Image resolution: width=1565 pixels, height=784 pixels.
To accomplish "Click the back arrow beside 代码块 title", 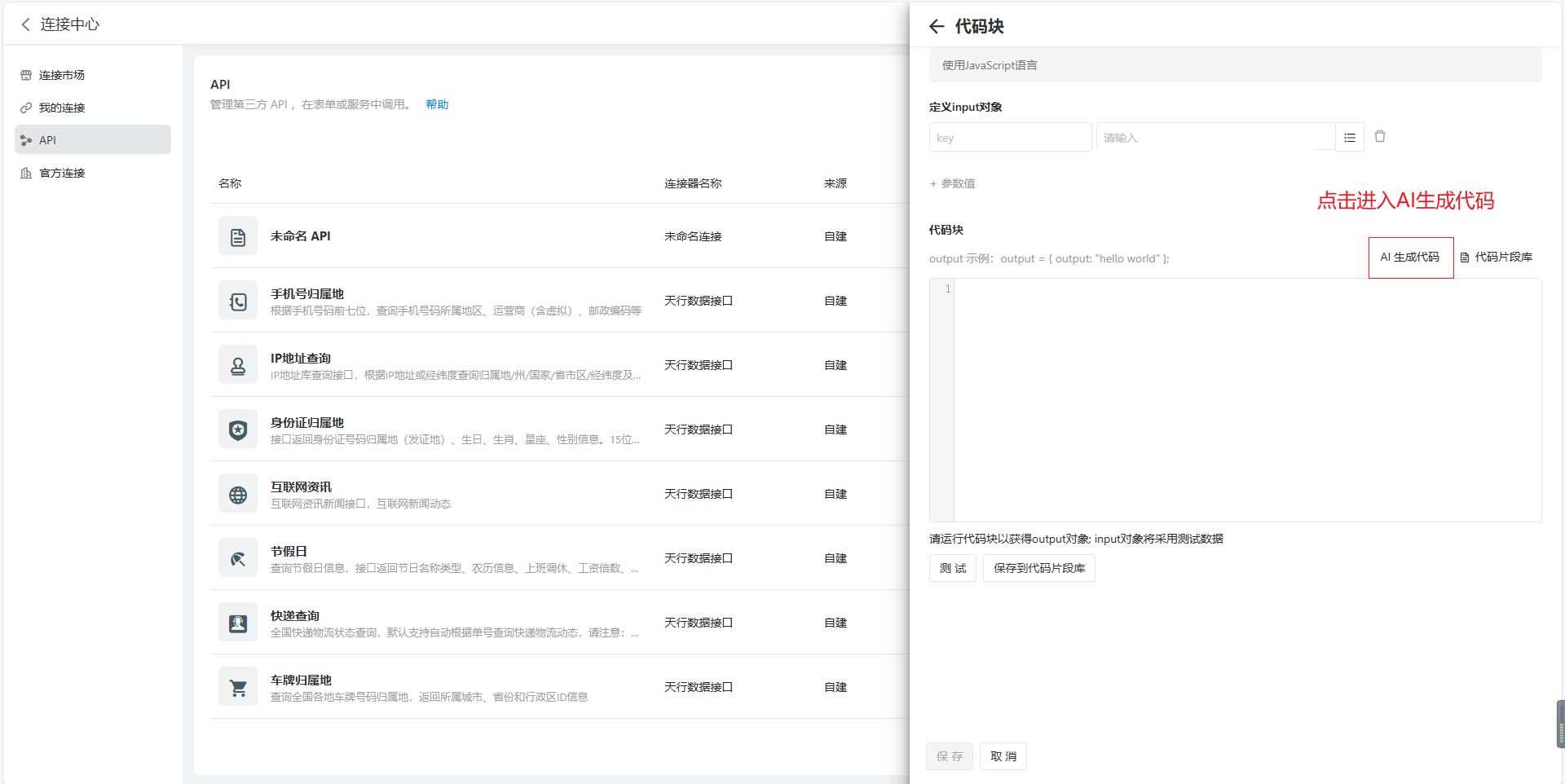I will point(937,27).
